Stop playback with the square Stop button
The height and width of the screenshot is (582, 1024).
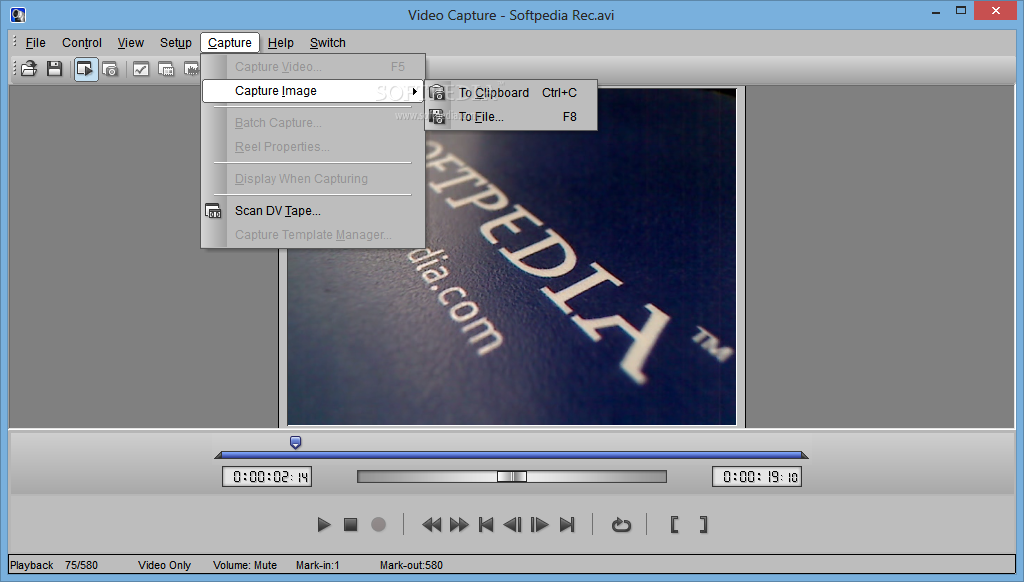pos(351,525)
